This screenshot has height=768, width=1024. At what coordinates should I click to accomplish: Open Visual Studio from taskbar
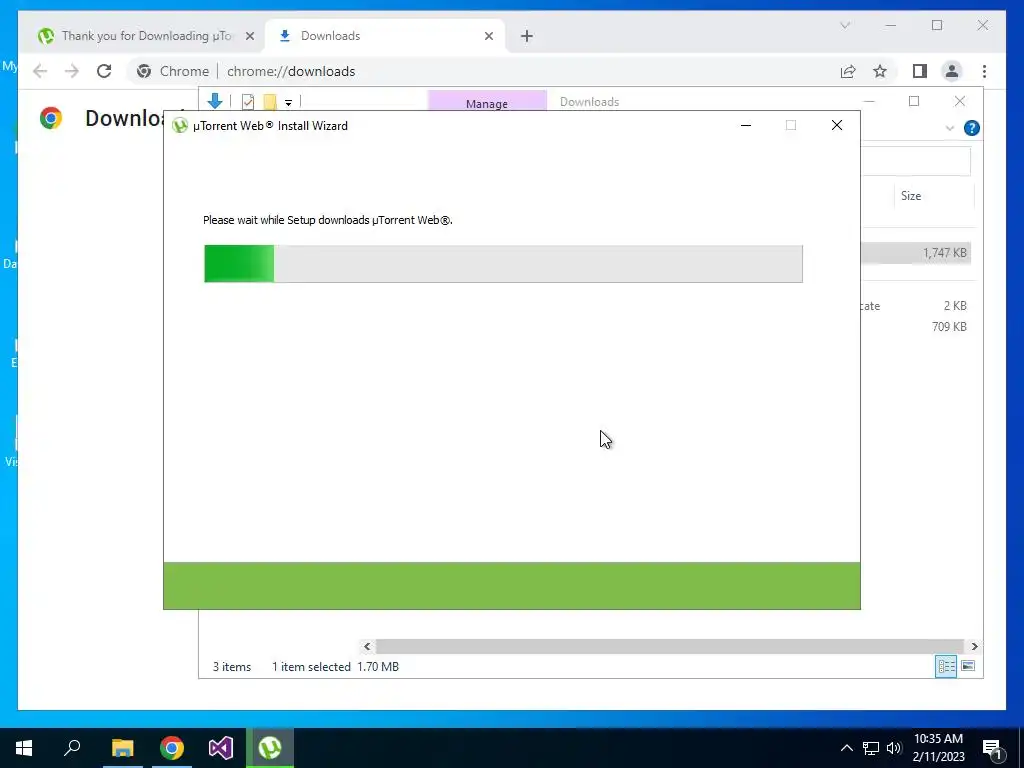[x=221, y=748]
